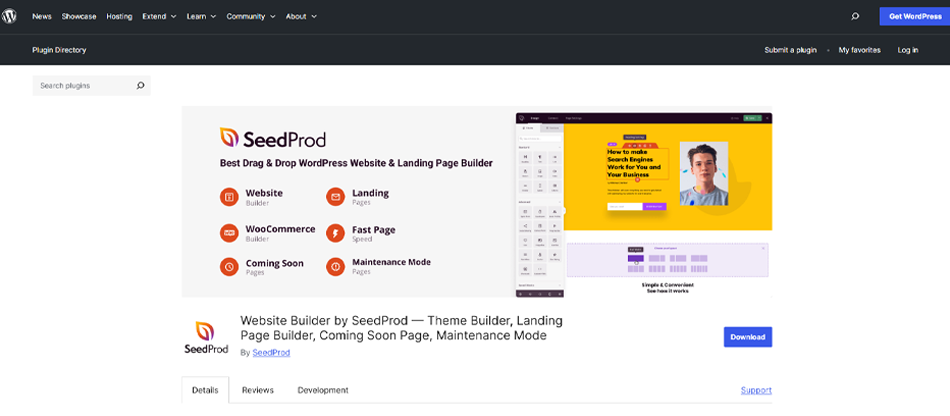Open the SeedProd author link
The width and height of the screenshot is (950, 416).
[271, 352]
